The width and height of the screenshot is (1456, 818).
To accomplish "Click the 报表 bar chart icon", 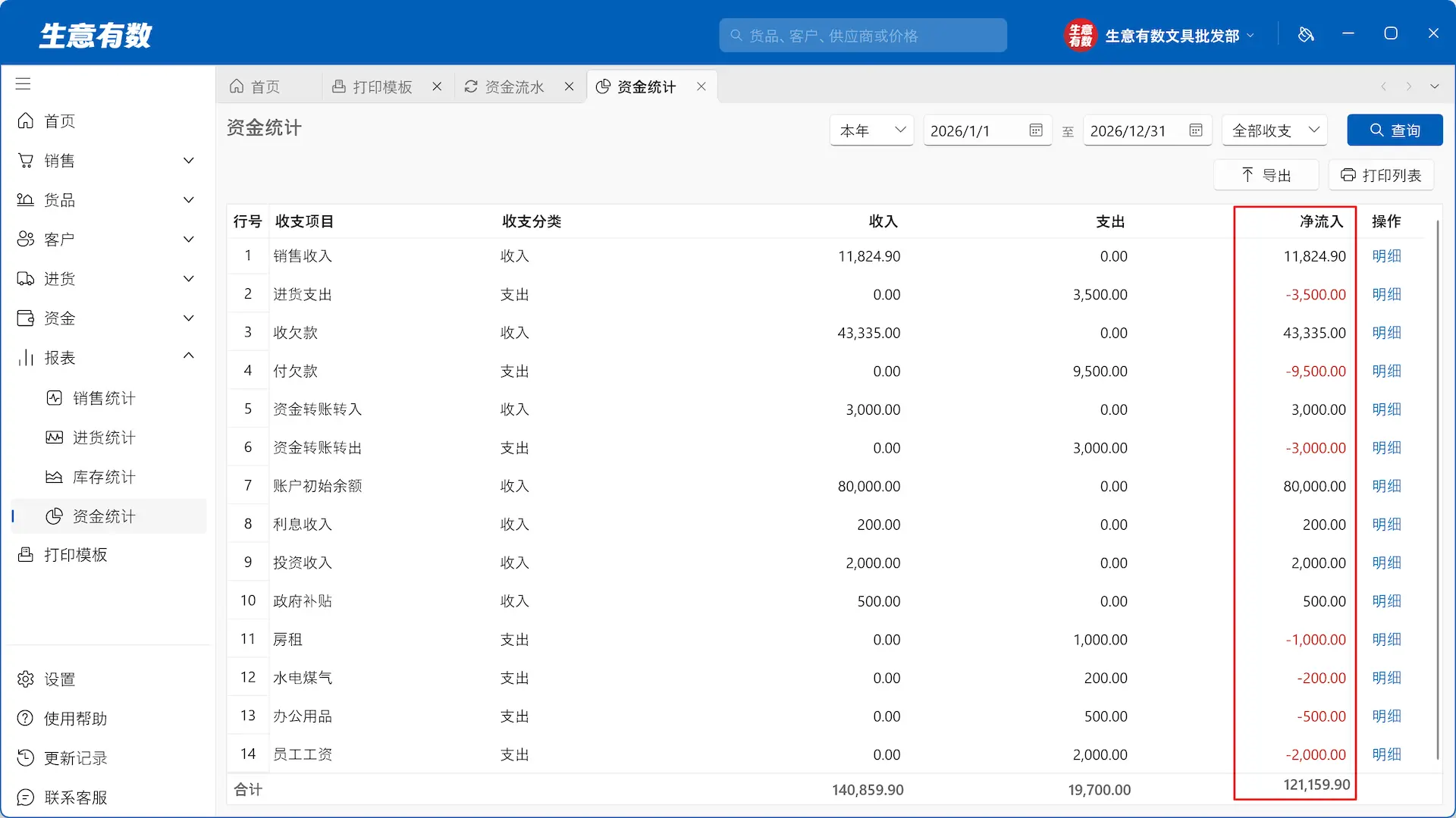I will point(26,358).
